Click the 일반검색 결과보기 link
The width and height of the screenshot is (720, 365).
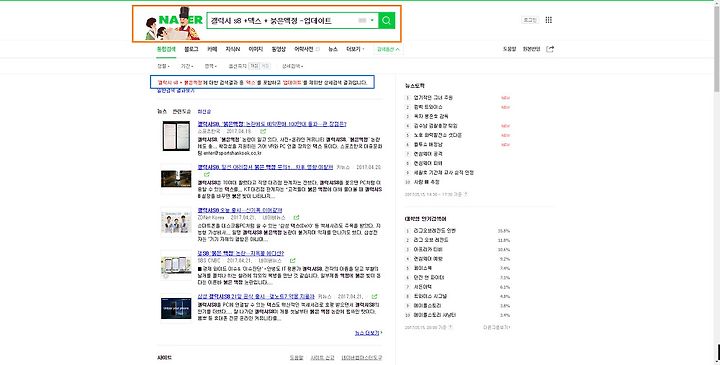tap(175, 91)
